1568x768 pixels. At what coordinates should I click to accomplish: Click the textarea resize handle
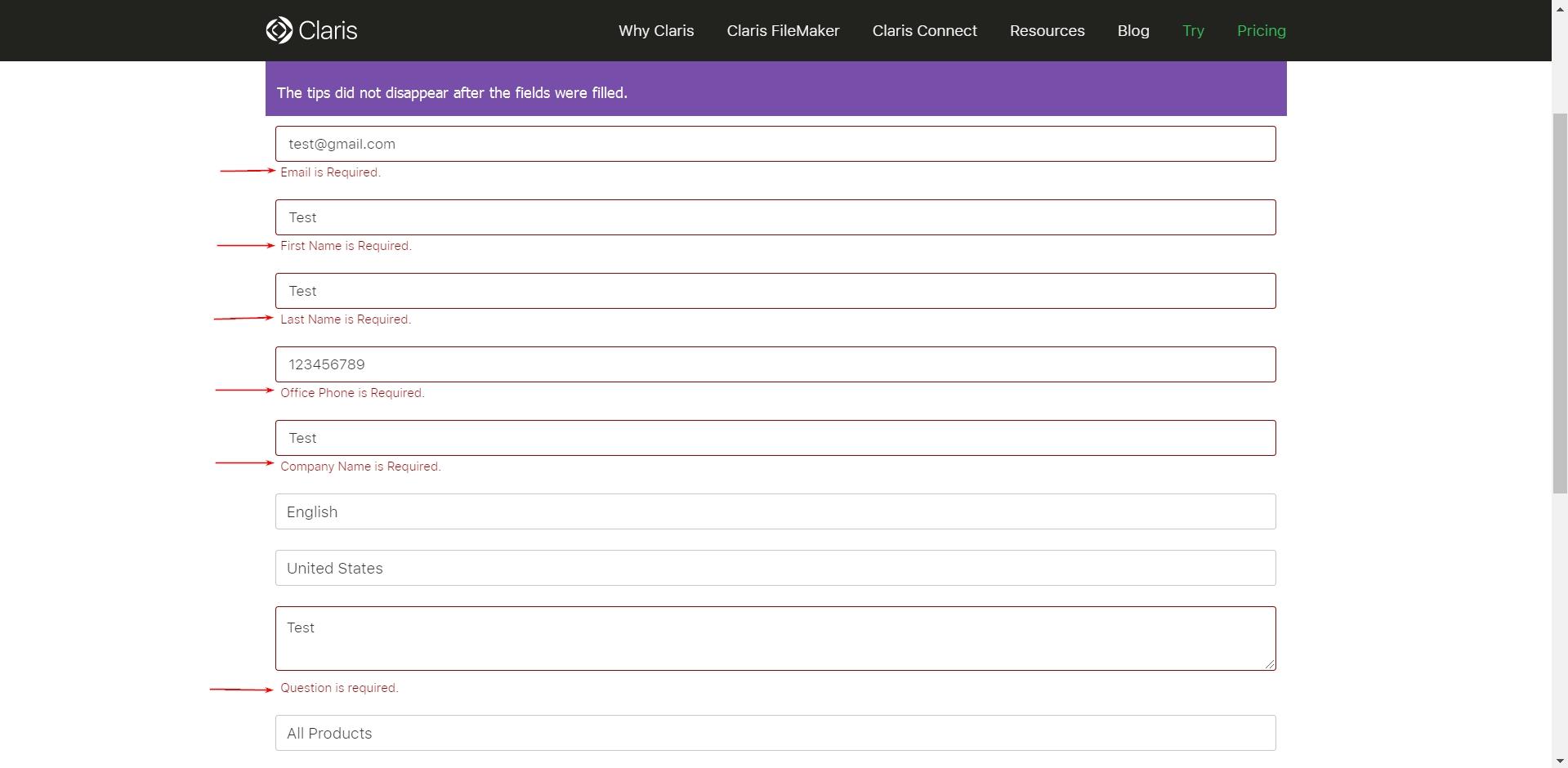[x=1270, y=664]
